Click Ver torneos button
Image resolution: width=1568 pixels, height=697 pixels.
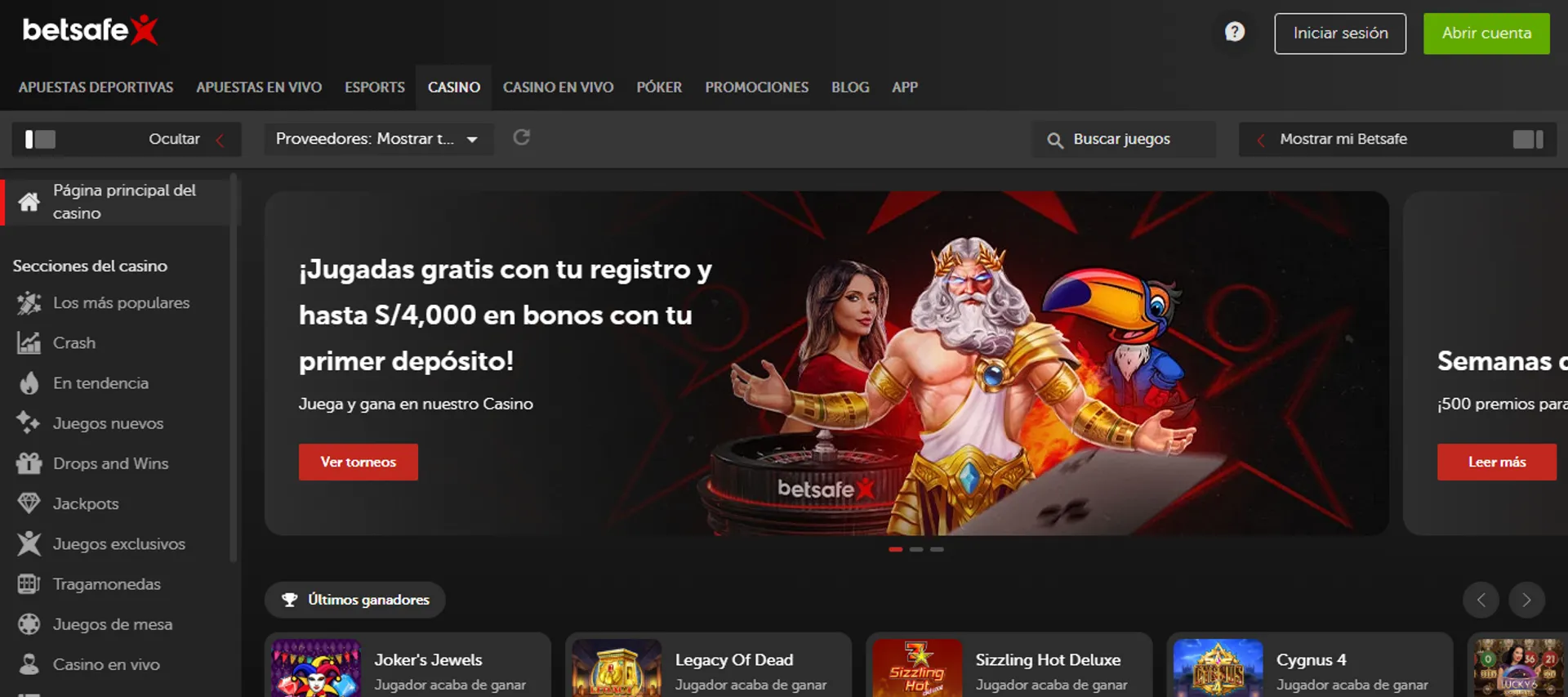click(359, 462)
